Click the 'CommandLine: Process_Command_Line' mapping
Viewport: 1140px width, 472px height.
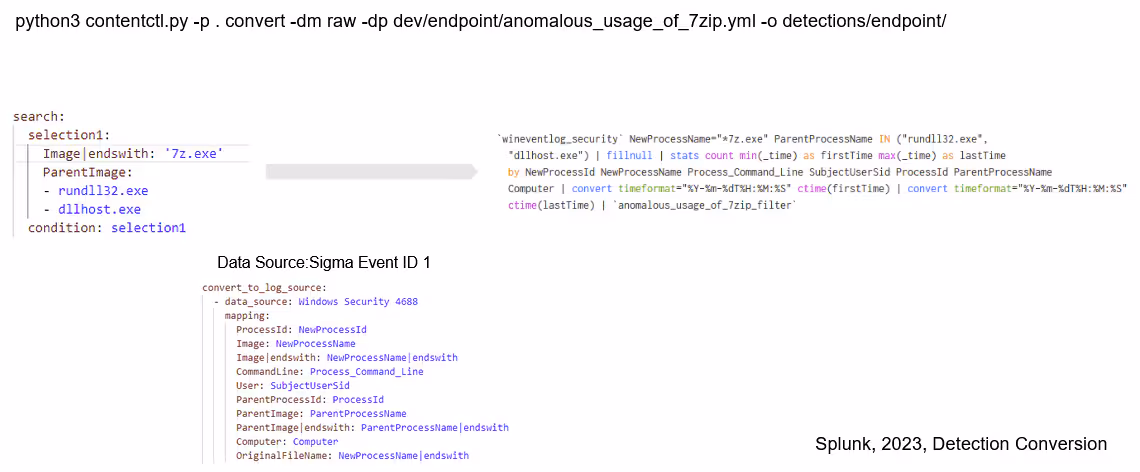click(x=329, y=371)
